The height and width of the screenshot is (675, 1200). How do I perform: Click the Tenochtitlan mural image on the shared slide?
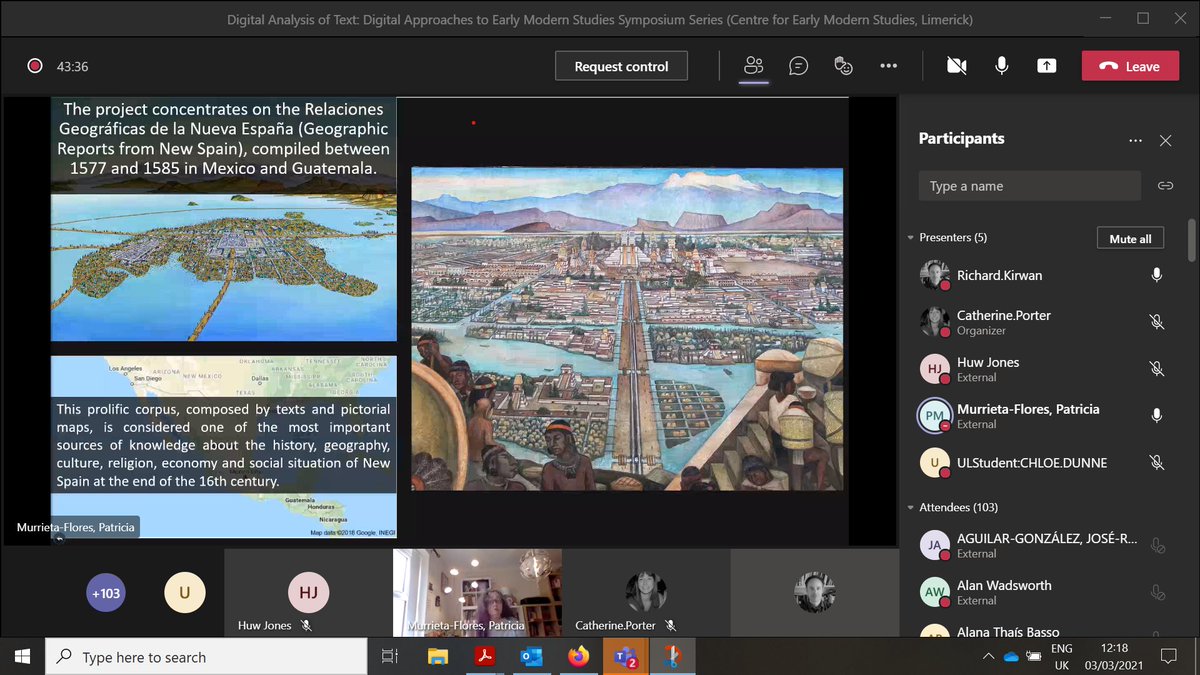click(627, 329)
